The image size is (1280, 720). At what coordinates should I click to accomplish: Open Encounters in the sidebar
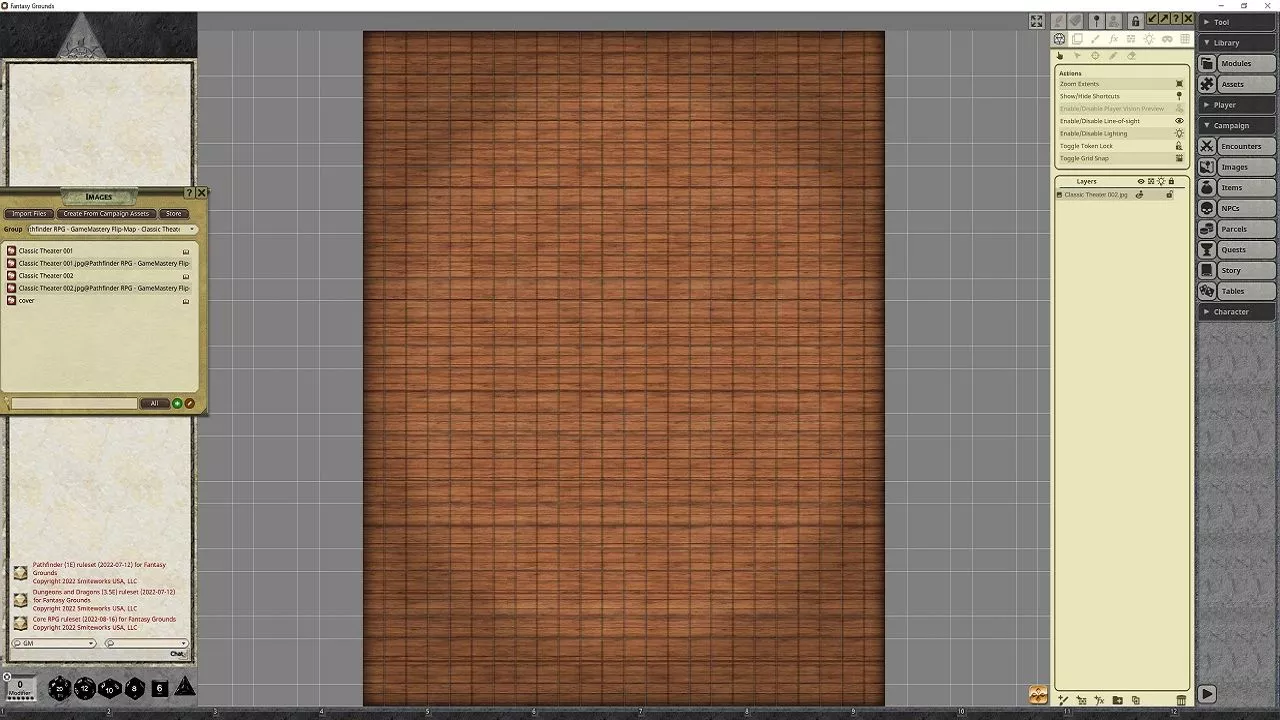1238,146
